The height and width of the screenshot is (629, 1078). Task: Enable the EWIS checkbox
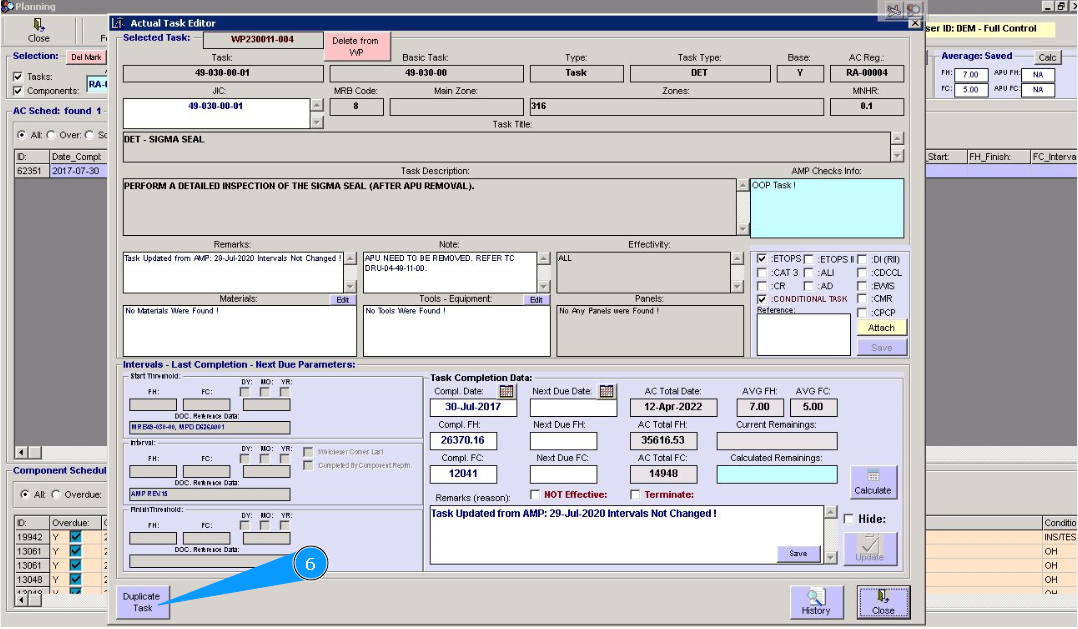point(862,286)
